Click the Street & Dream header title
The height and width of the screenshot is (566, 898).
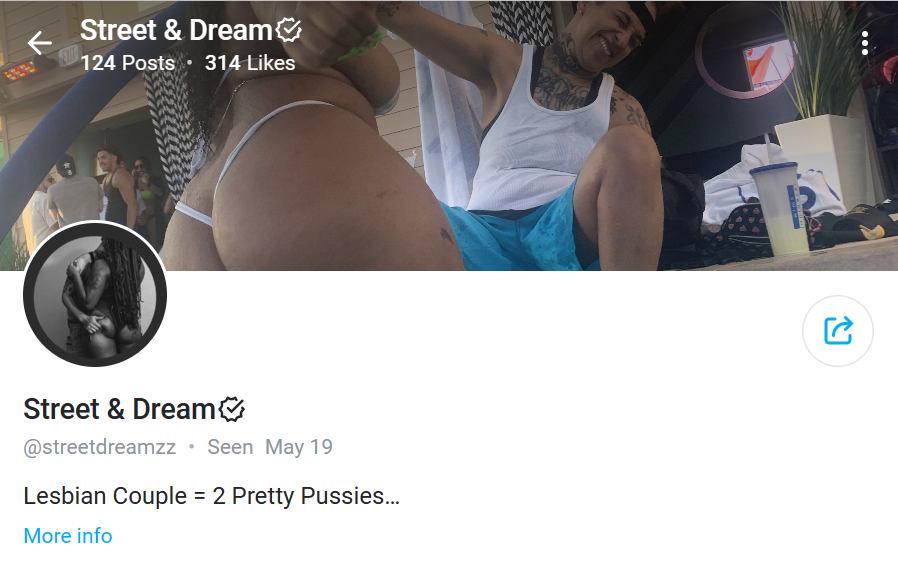[176, 30]
